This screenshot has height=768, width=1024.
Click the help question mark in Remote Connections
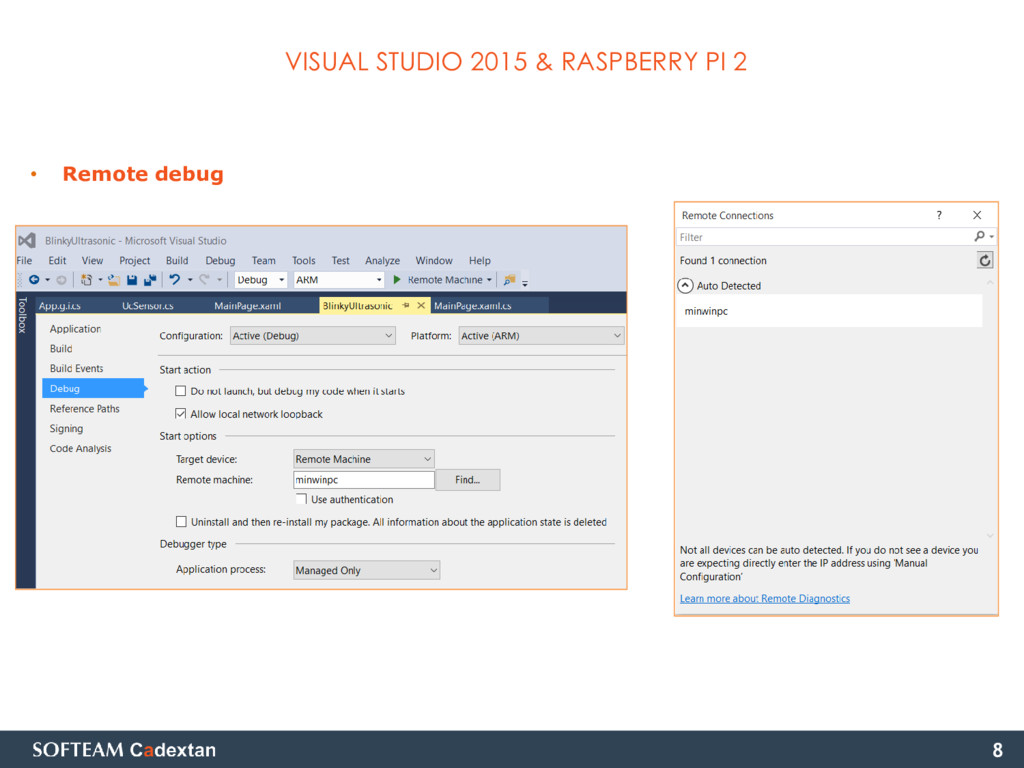pyautogui.click(x=939, y=215)
